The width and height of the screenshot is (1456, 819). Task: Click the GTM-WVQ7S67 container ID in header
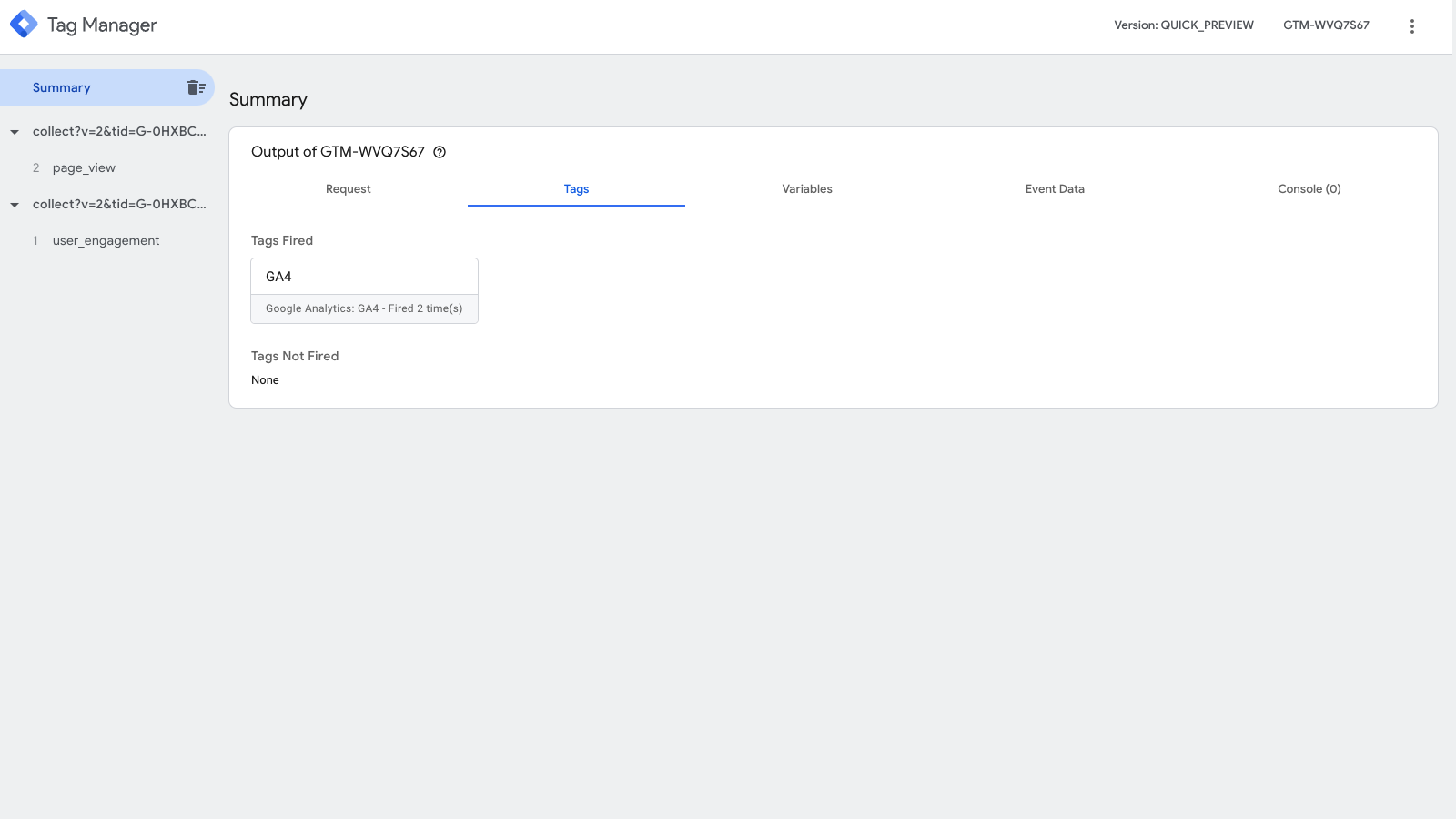pos(1326,25)
